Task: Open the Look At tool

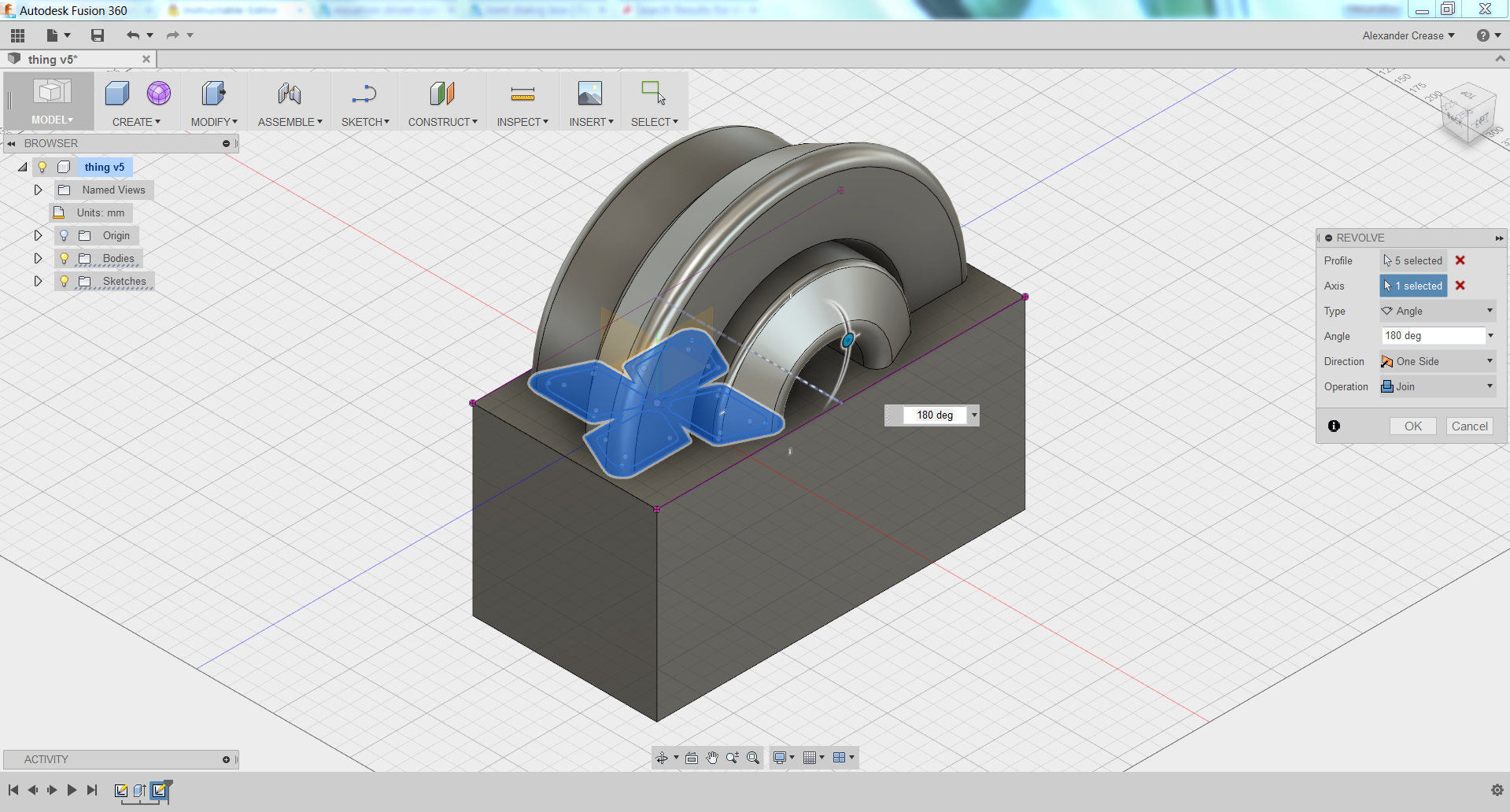Action: click(x=692, y=758)
